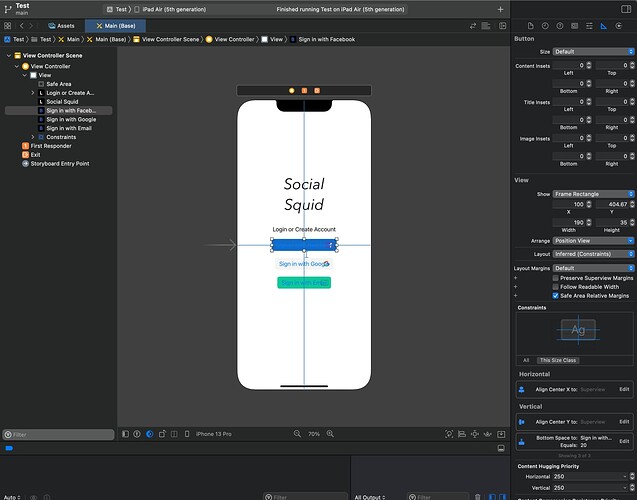The image size is (637, 500).
Task: Click Exit icon in scene dock
Action: [x=317, y=91]
